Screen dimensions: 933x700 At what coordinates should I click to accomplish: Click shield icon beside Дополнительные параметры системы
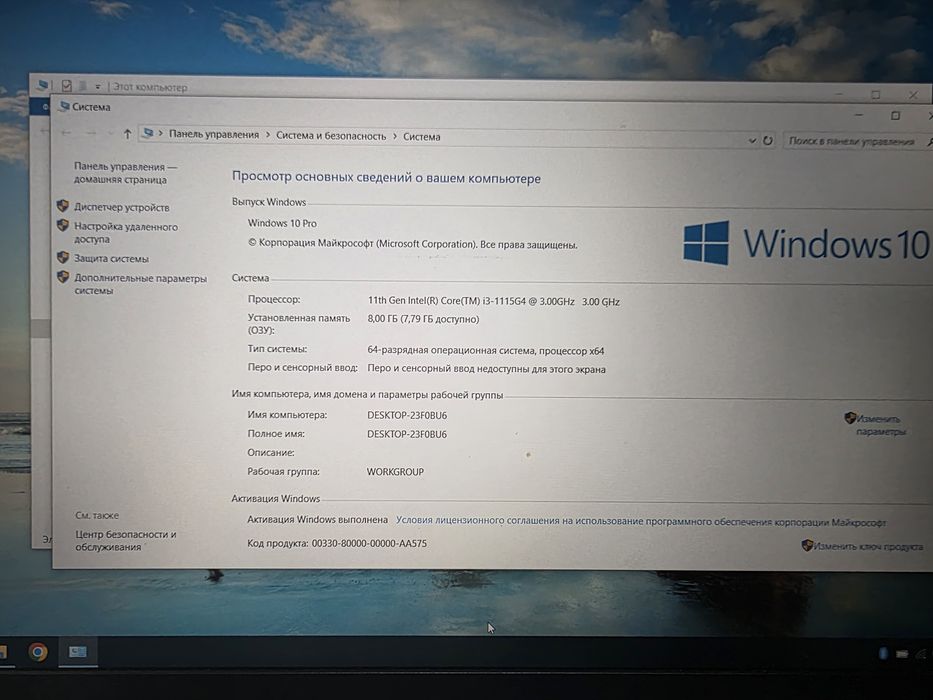click(62, 277)
